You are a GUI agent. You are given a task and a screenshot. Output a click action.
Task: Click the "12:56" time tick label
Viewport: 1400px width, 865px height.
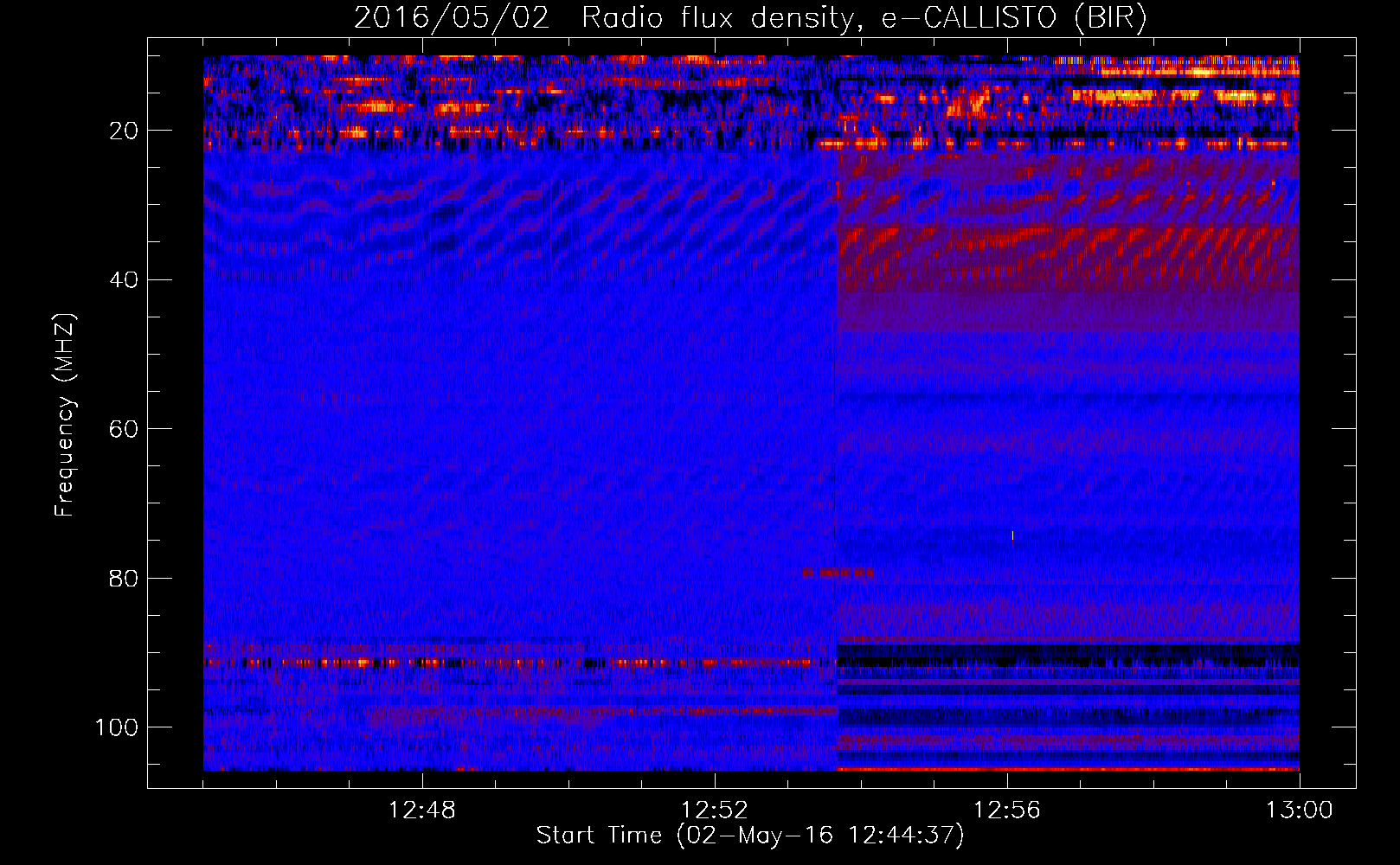(1007, 811)
